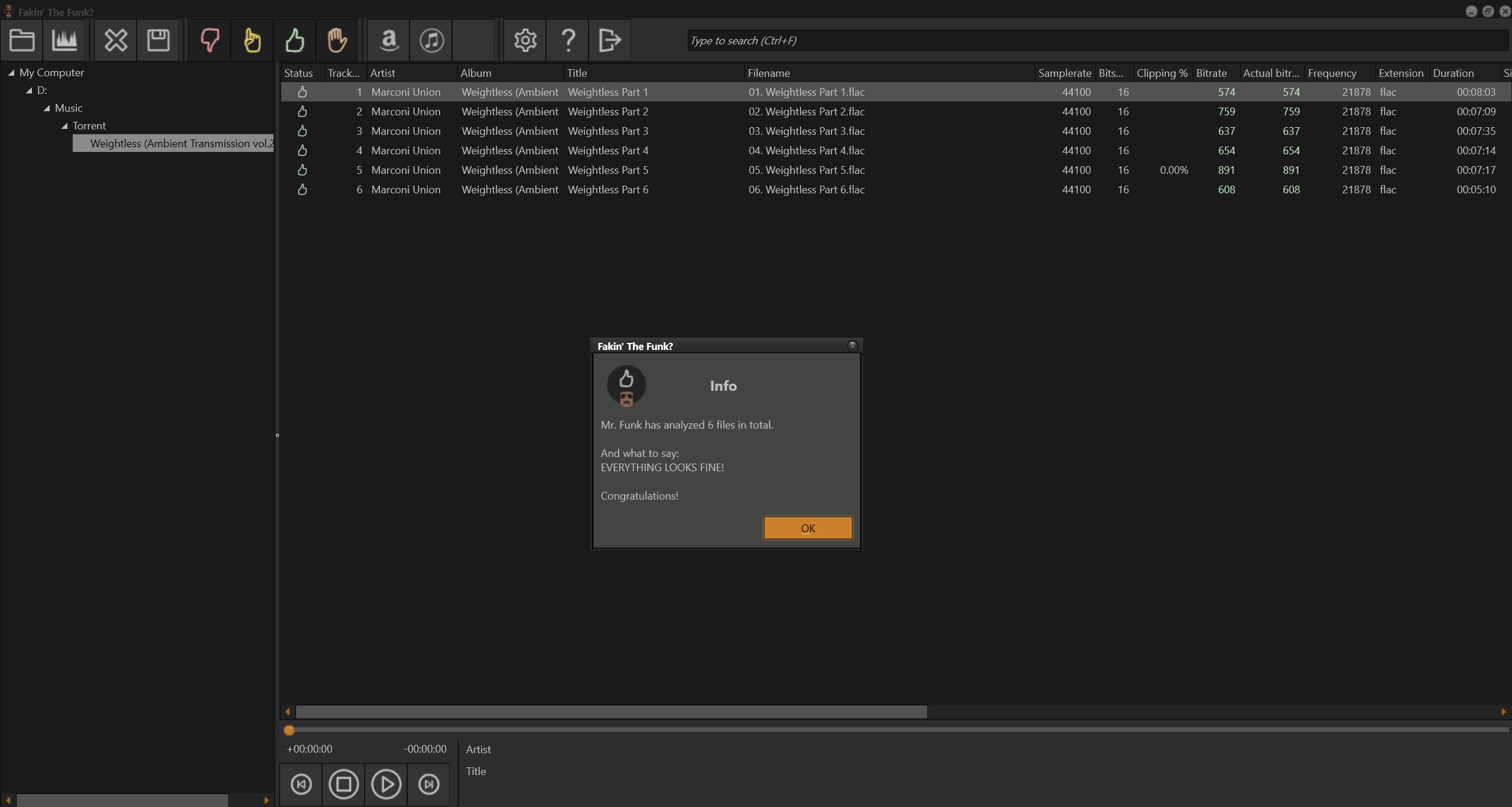Open the settings gear icon
1512x807 pixels.
pyautogui.click(x=525, y=40)
